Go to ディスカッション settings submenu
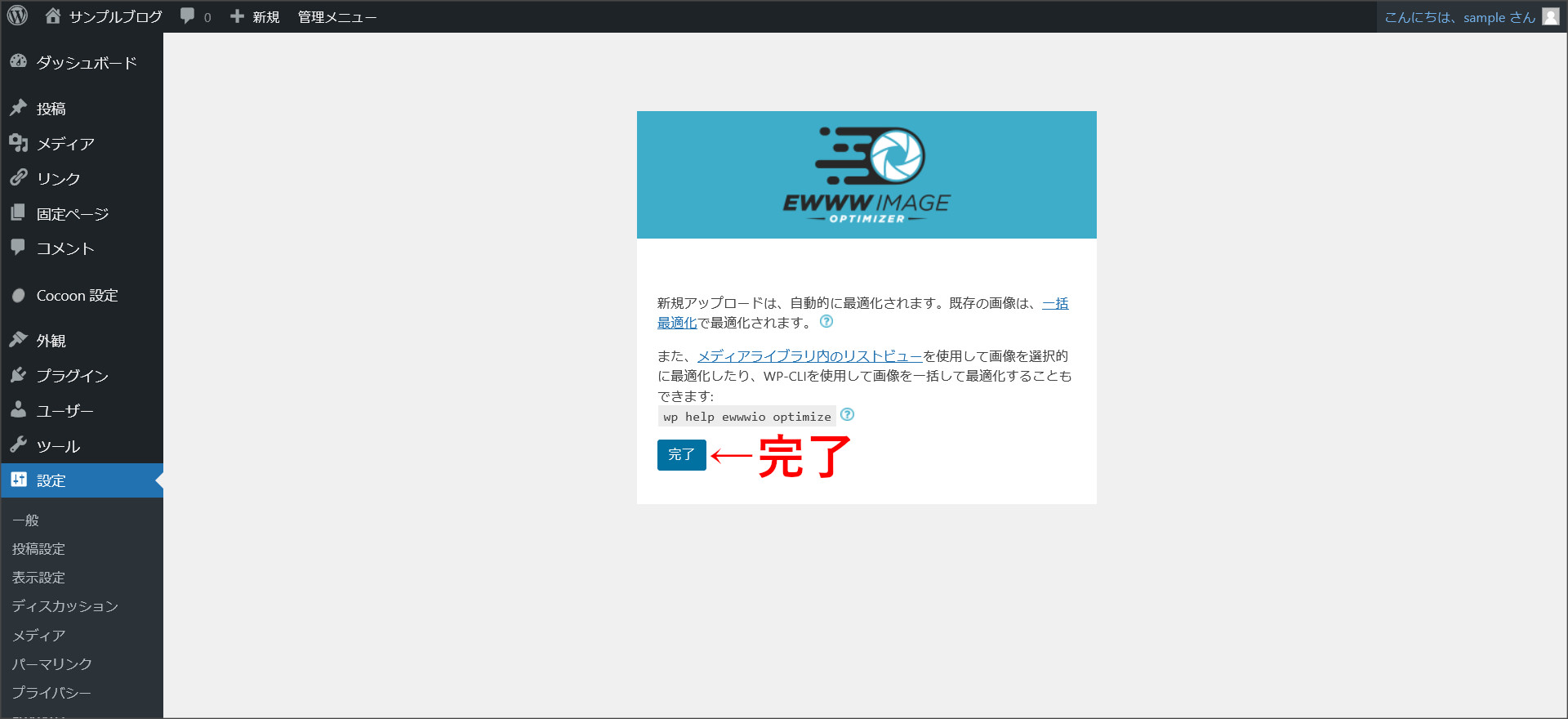This screenshot has width=1568, height=719. 65,606
